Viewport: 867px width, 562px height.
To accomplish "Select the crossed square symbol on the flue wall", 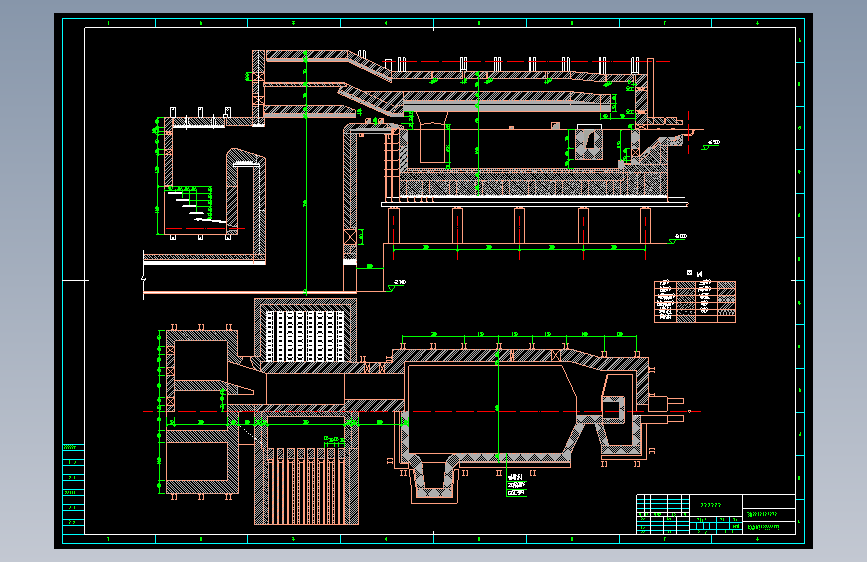I will (x=349, y=237).
